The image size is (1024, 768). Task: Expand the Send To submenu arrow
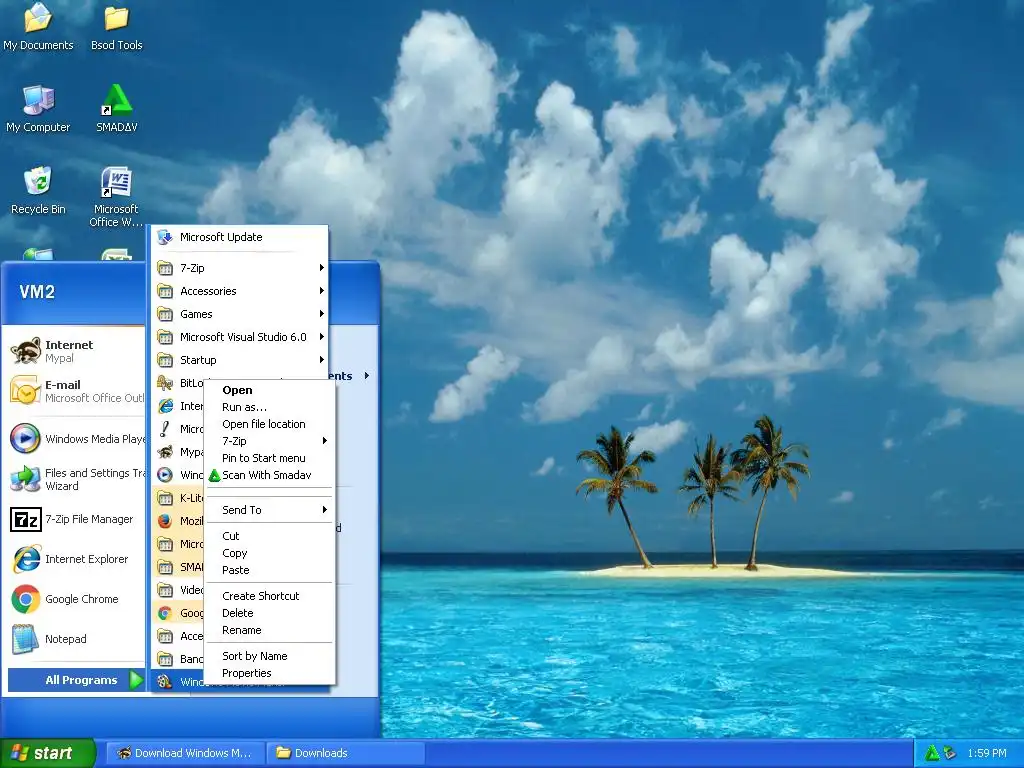point(325,510)
